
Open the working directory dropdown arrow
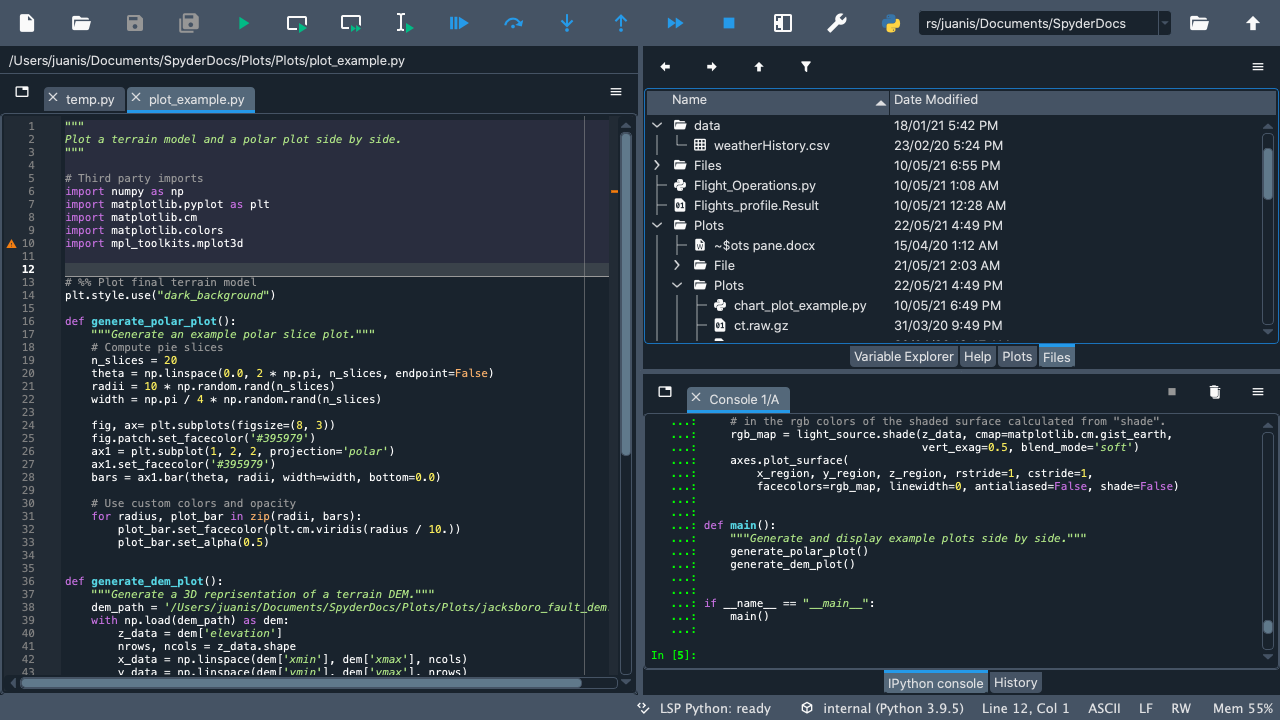point(1165,23)
